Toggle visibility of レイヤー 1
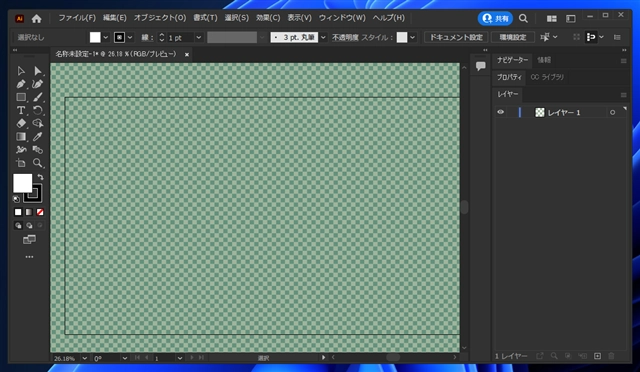Image resolution: width=640 pixels, height=372 pixels. pos(501,112)
